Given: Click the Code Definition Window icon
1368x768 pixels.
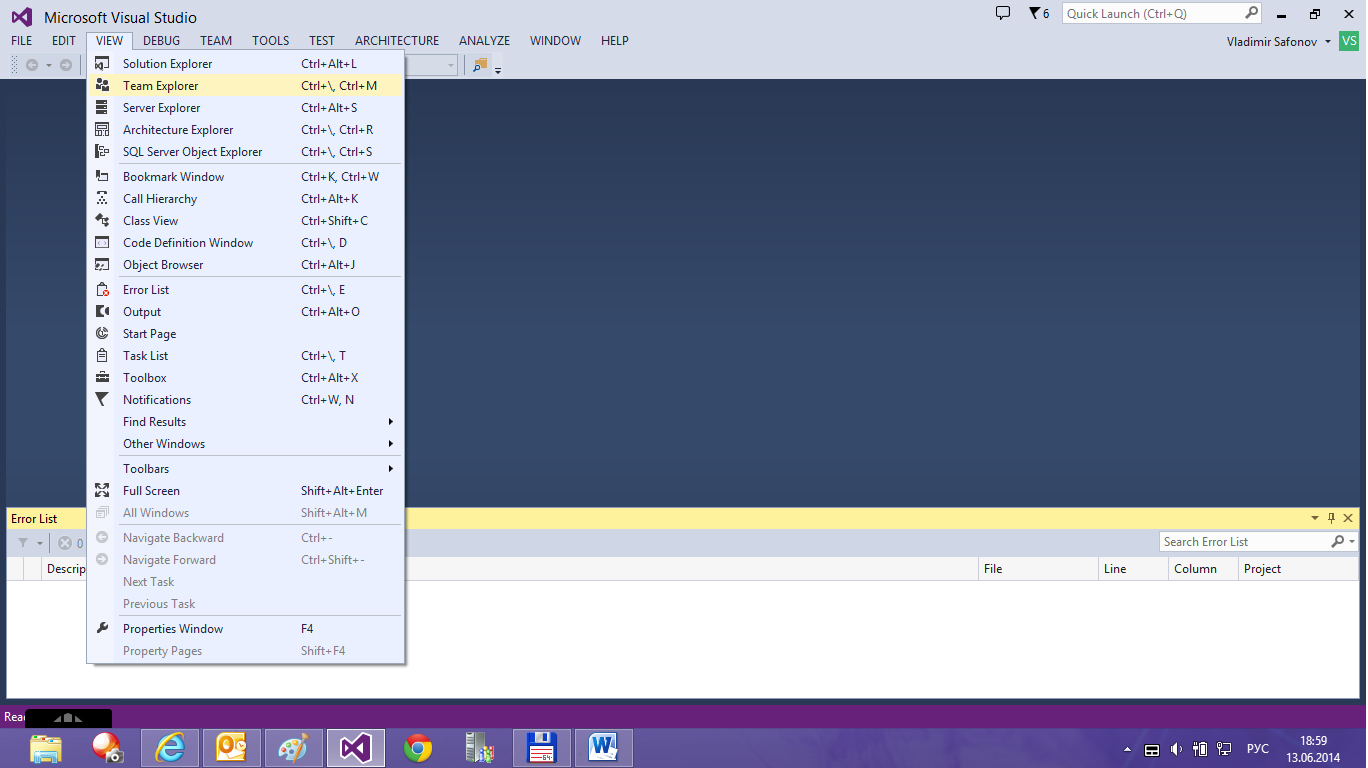Looking at the screenshot, I should [x=102, y=243].
